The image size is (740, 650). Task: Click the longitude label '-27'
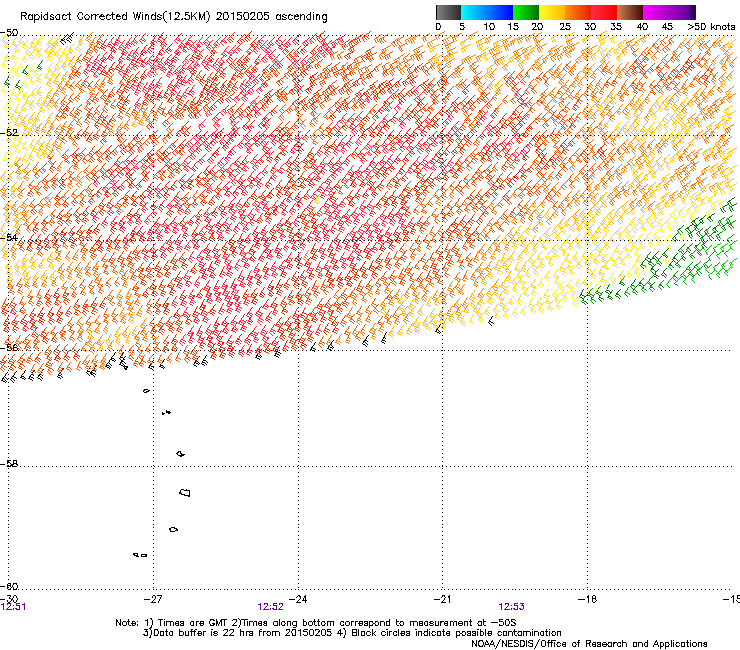(153, 599)
